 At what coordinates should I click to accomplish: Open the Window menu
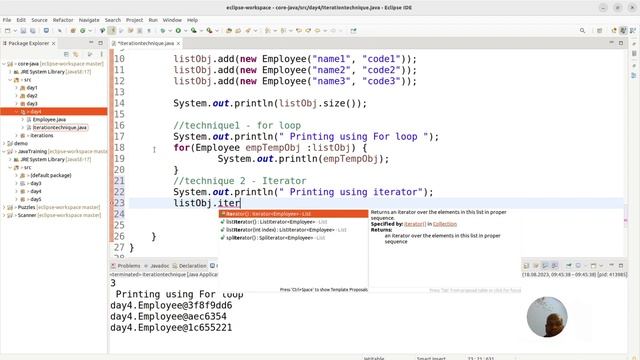[172, 20]
